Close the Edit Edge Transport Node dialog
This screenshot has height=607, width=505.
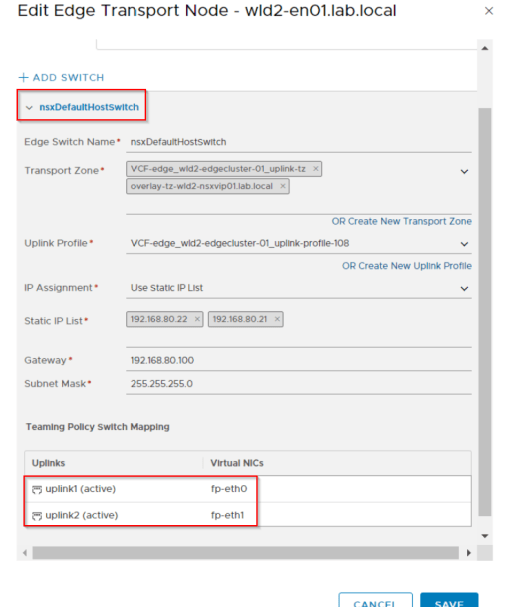489,11
